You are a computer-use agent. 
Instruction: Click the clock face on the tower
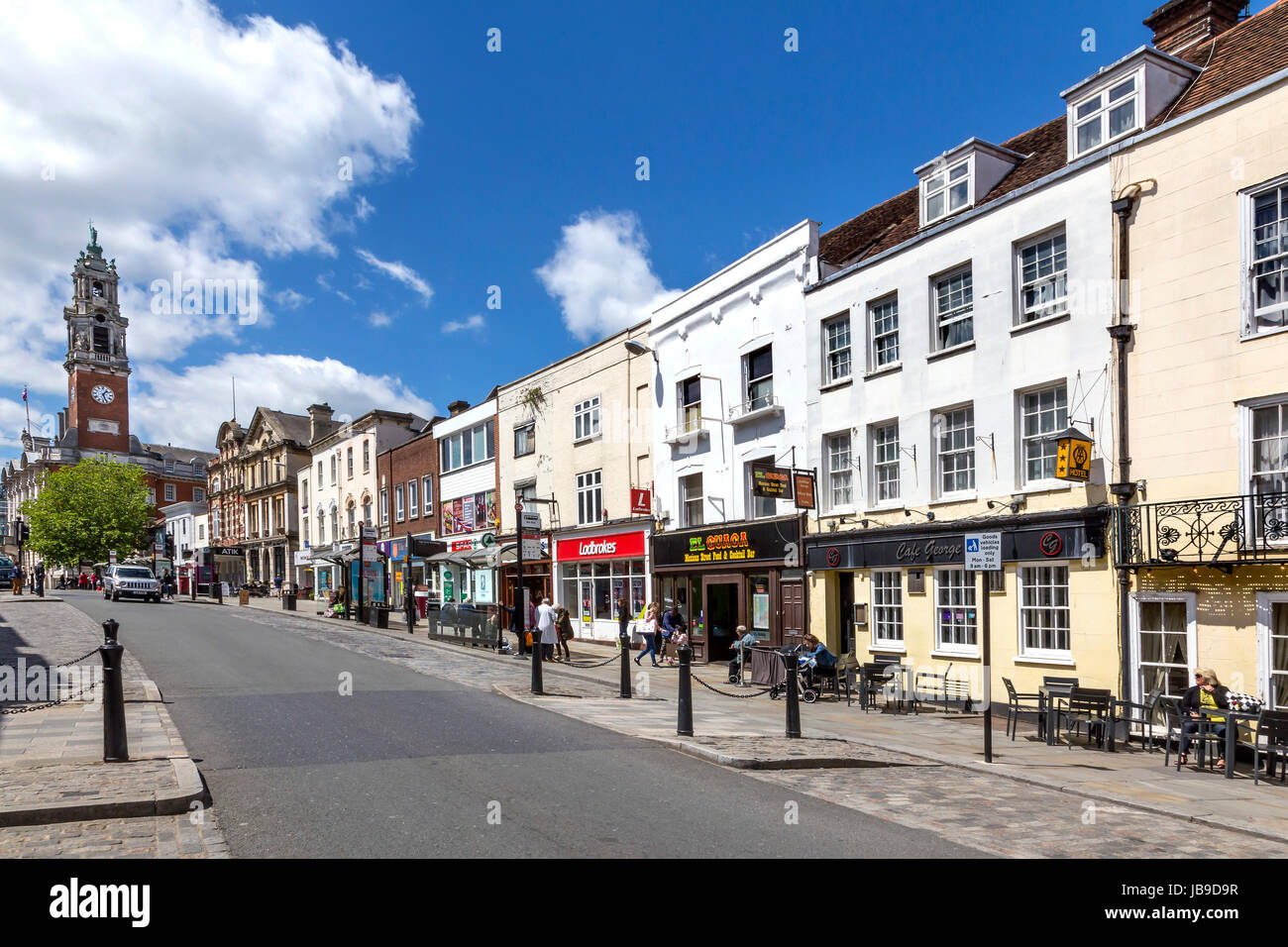tap(102, 393)
